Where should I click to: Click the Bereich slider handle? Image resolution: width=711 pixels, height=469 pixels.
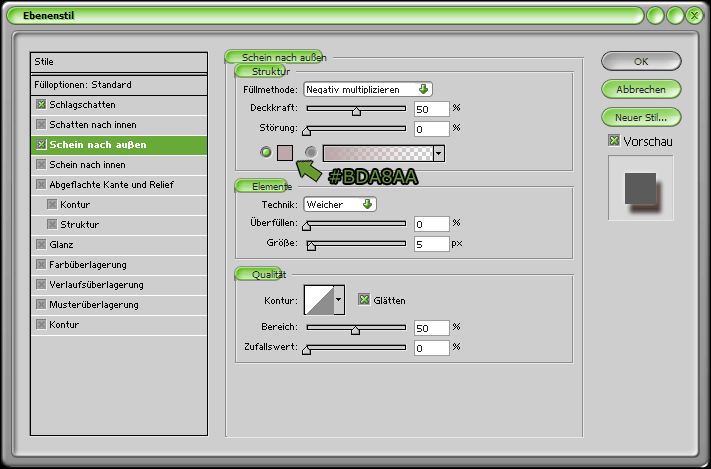pyautogui.click(x=356, y=330)
